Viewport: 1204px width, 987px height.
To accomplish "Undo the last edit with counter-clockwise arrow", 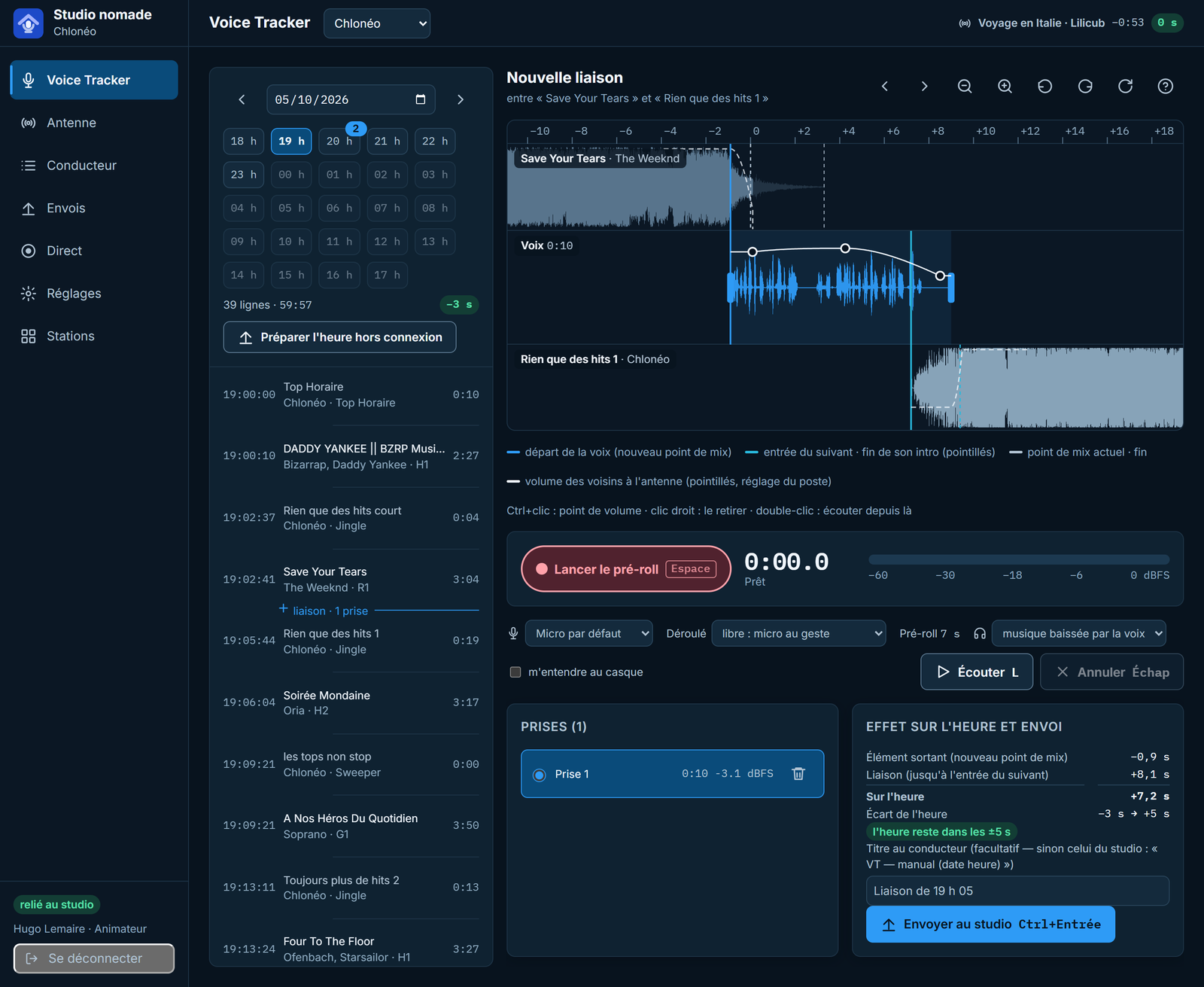I will point(1044,87).
